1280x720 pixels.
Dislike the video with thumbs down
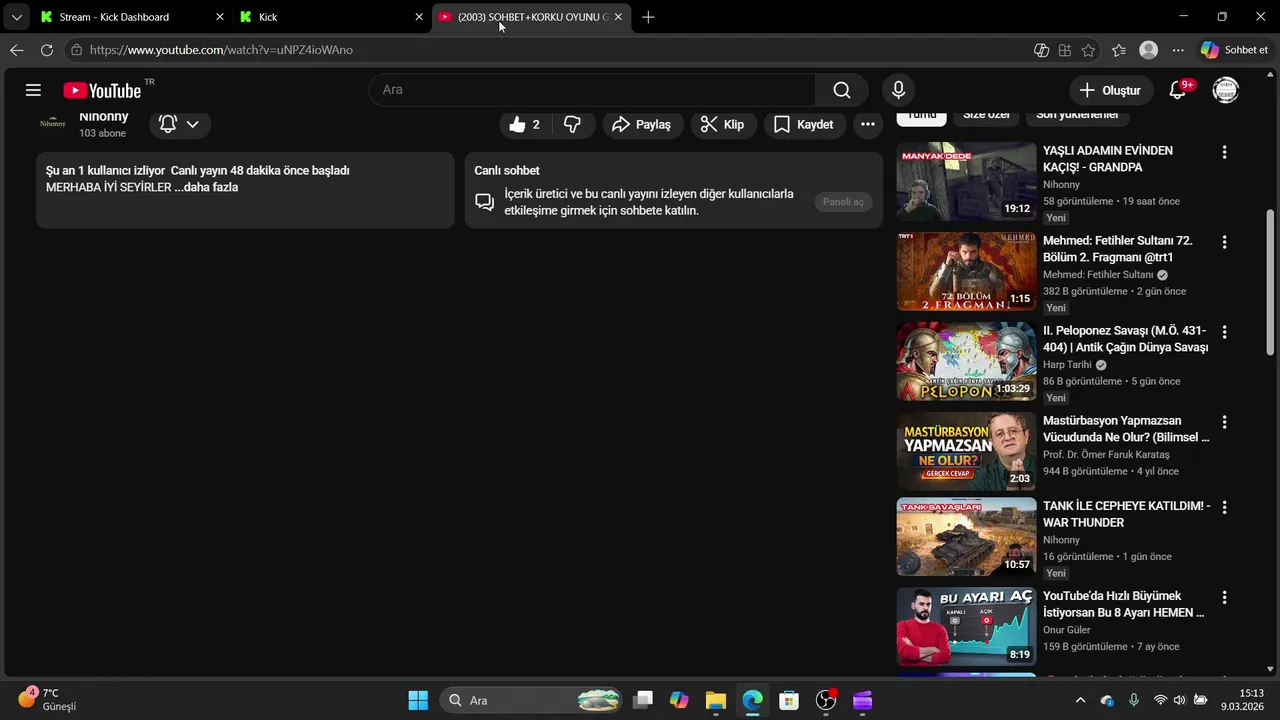point(573,124)
